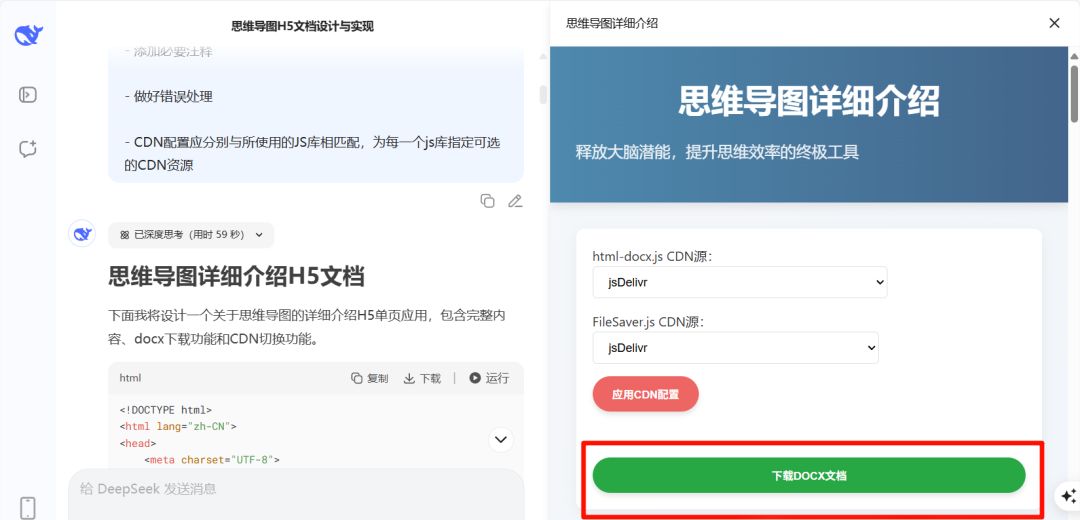Click the DeepSeek avatar beside the response
Image resolution: width=1080 pixels, height=520 pixels.
tap(81, 234)
